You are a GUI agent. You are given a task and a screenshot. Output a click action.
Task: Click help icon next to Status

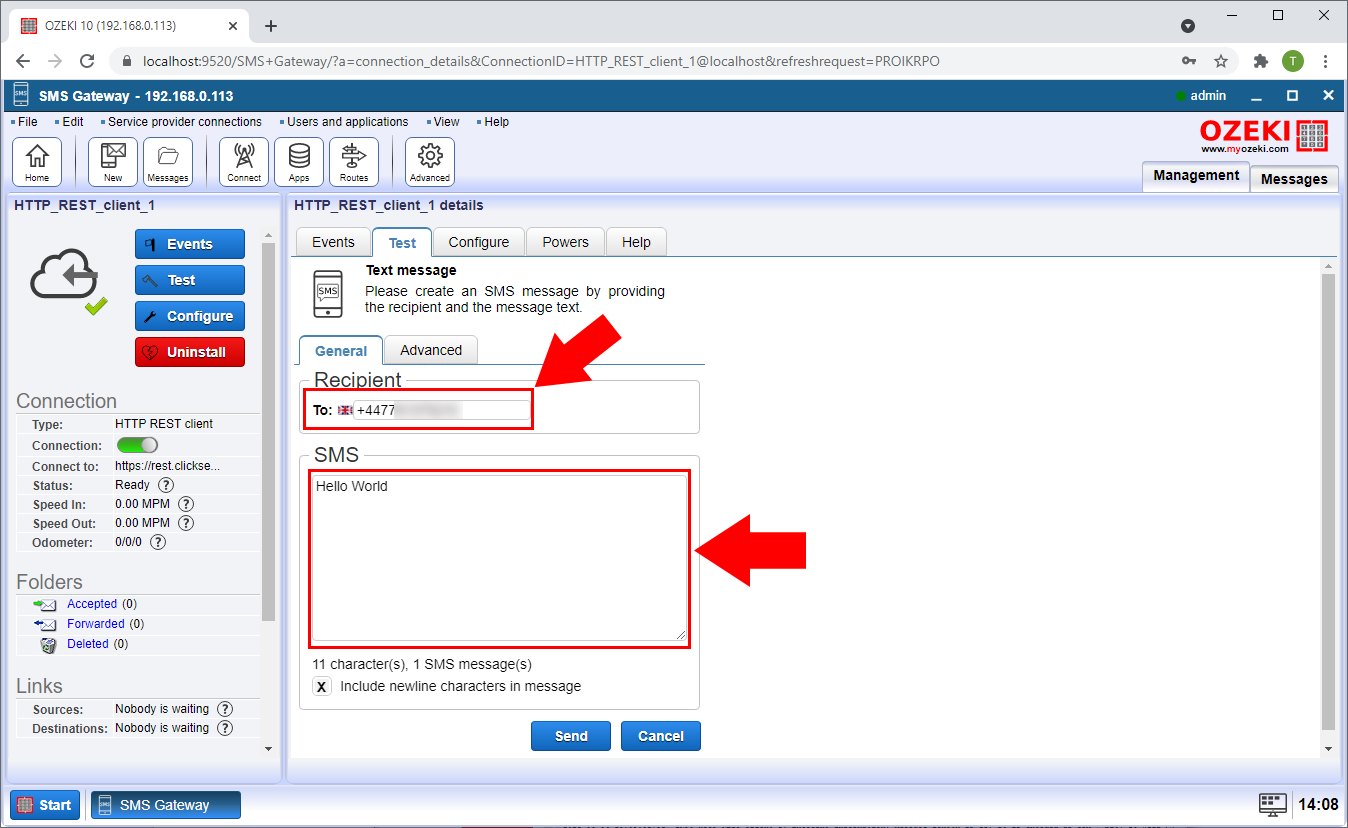click(166, 485)
